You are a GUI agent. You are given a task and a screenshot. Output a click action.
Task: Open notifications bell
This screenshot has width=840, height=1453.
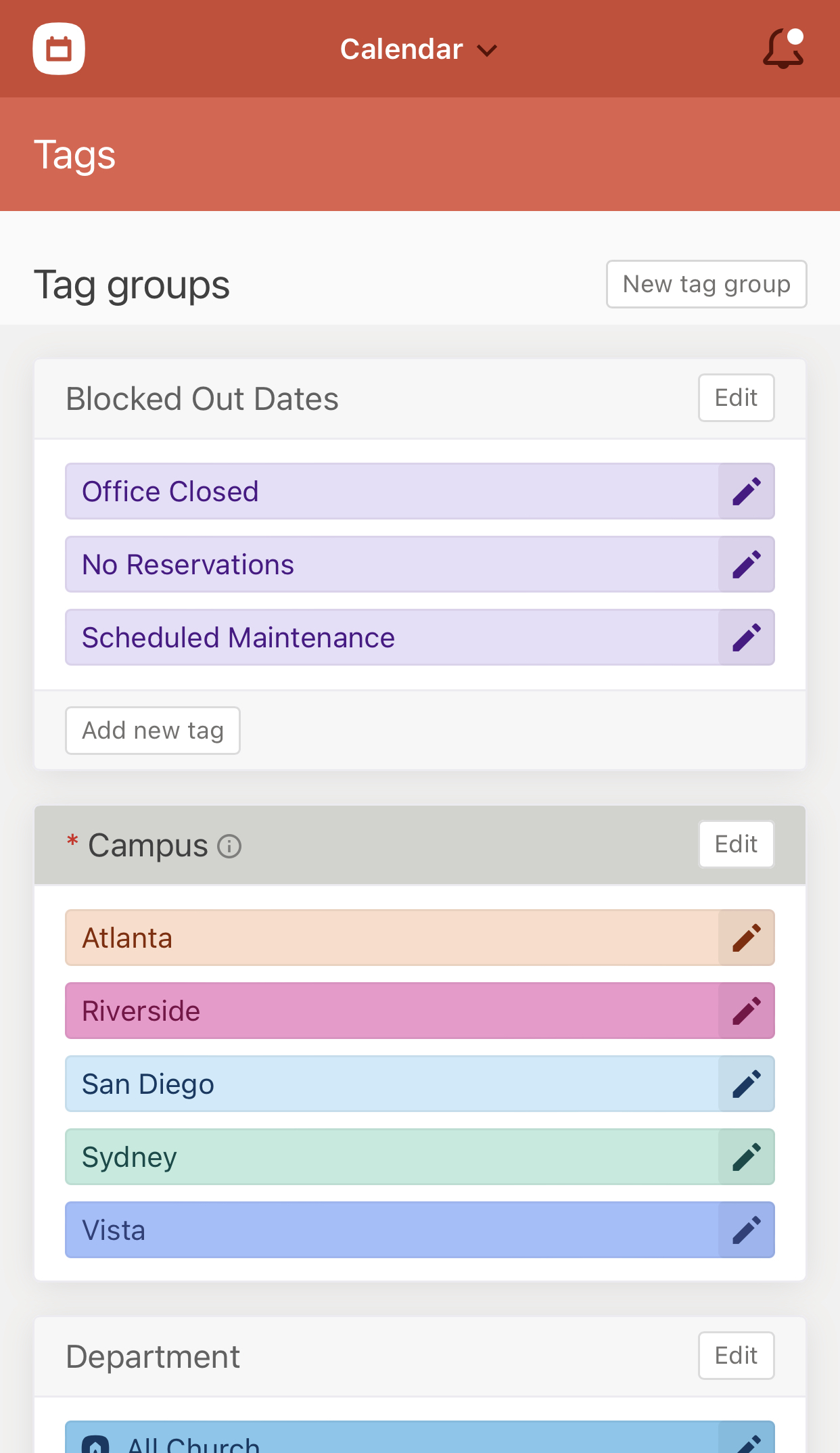click(784, 48)
